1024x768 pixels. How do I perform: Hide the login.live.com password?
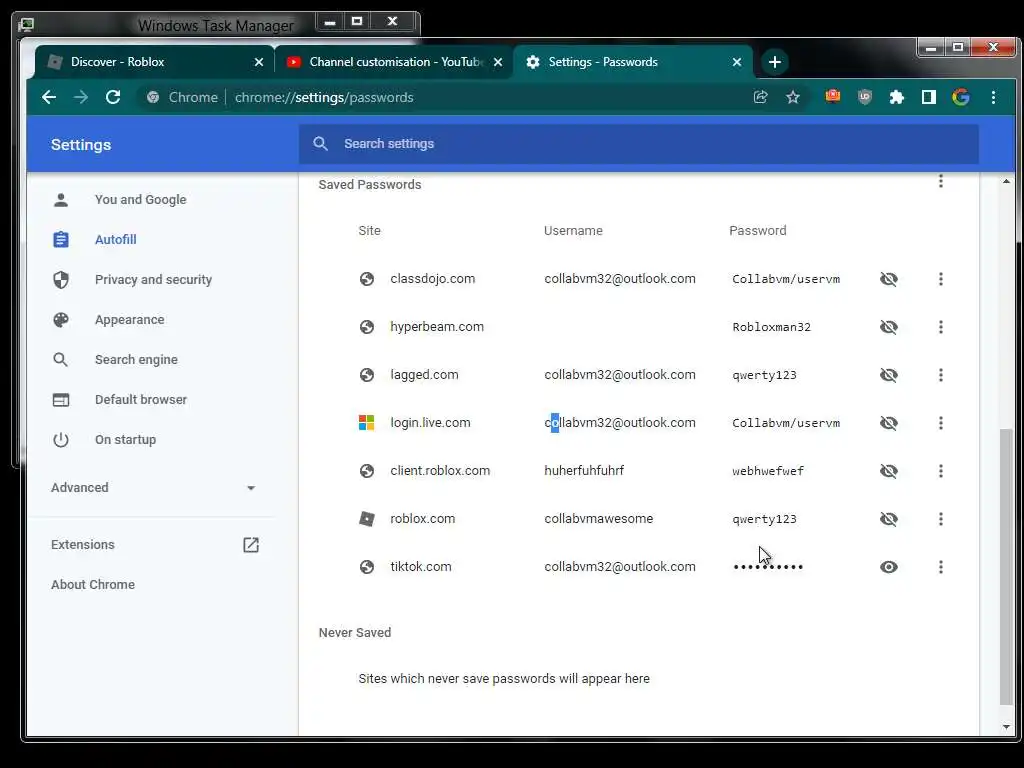tap(888, 423)
